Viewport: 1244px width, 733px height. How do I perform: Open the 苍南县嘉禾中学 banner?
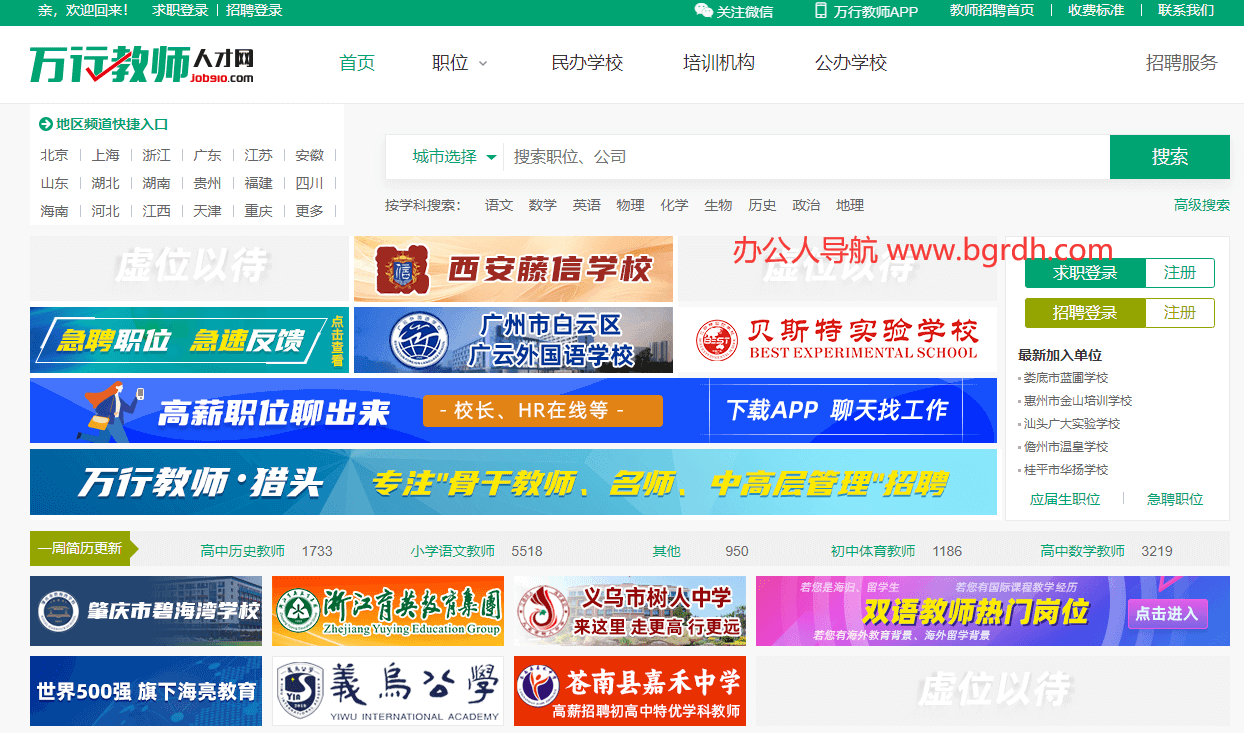click(x=630, y=691)
